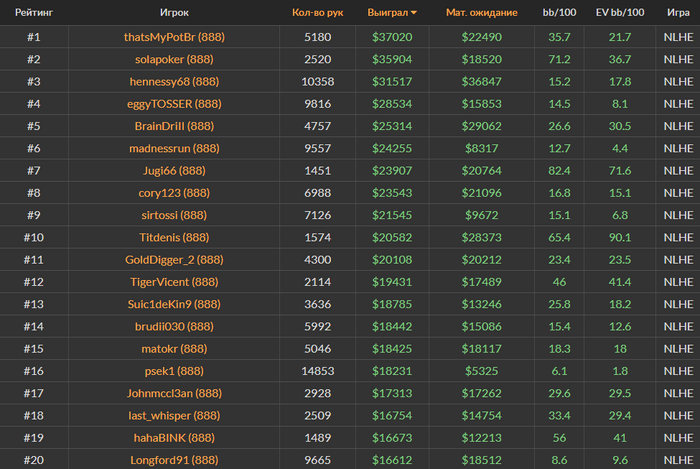Open Titdenis (888) player stats
700x469 pixels.
click(174, 237)
